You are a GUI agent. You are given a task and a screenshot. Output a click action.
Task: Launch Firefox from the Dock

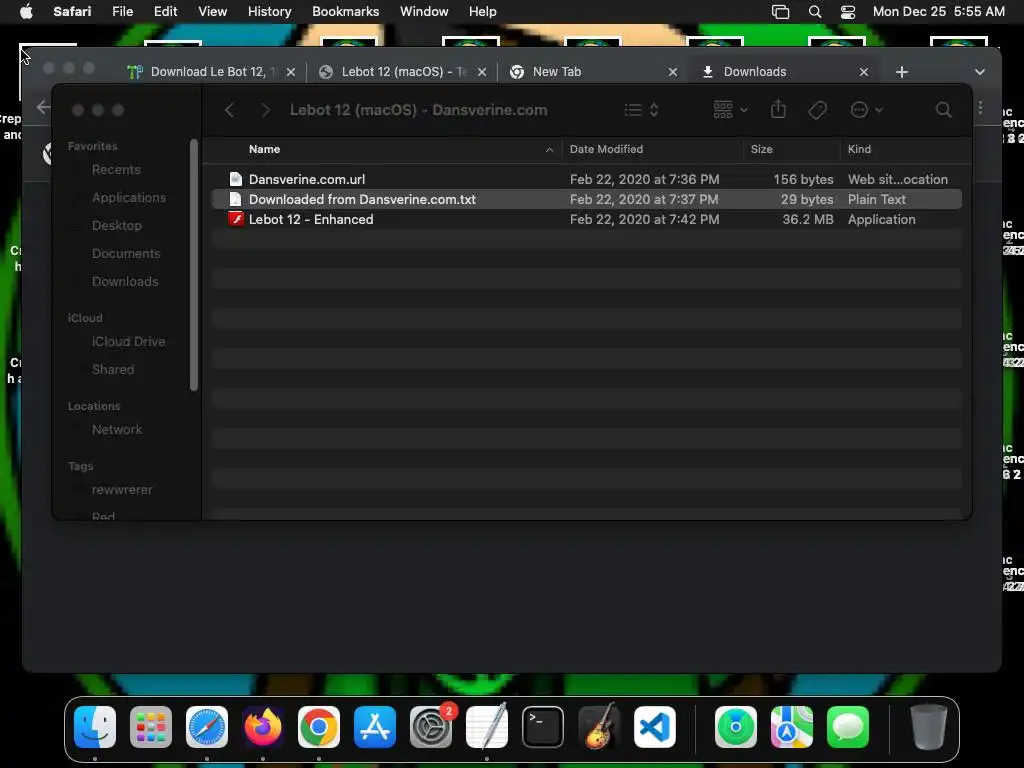263,727
